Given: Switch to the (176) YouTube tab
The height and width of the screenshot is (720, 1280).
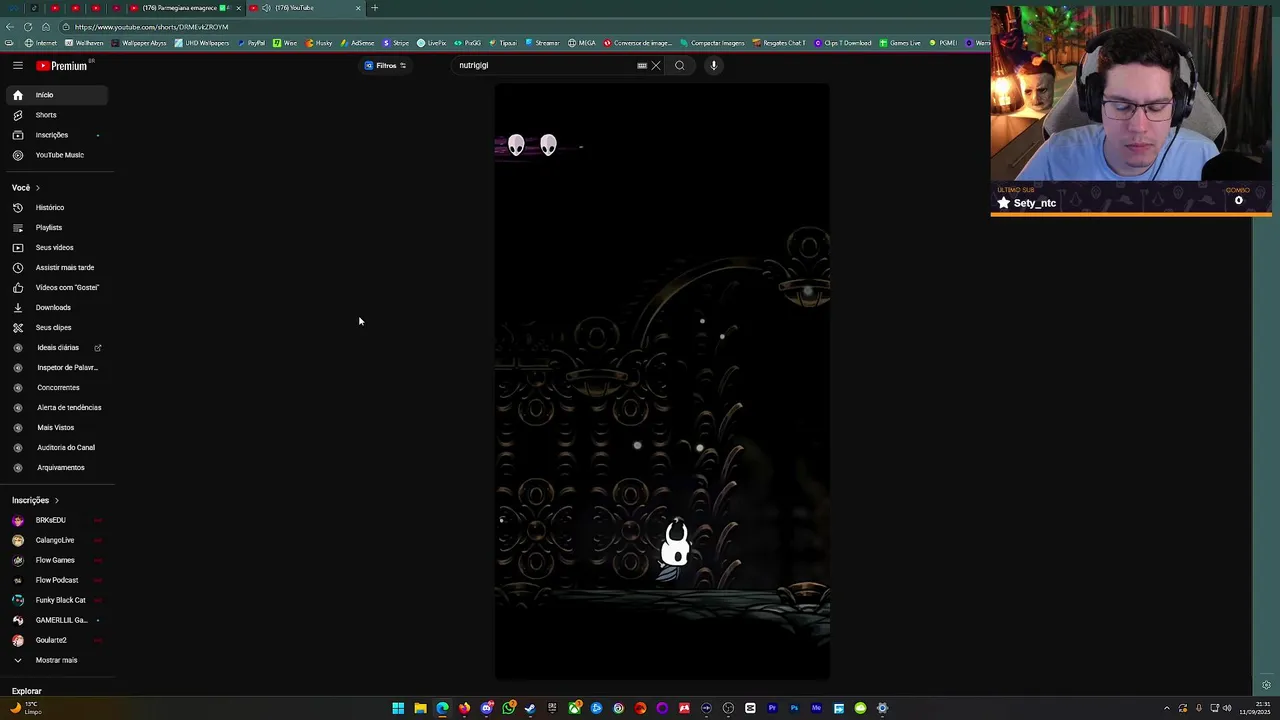Looking at the screenshot, I should (x=305, y=8).
